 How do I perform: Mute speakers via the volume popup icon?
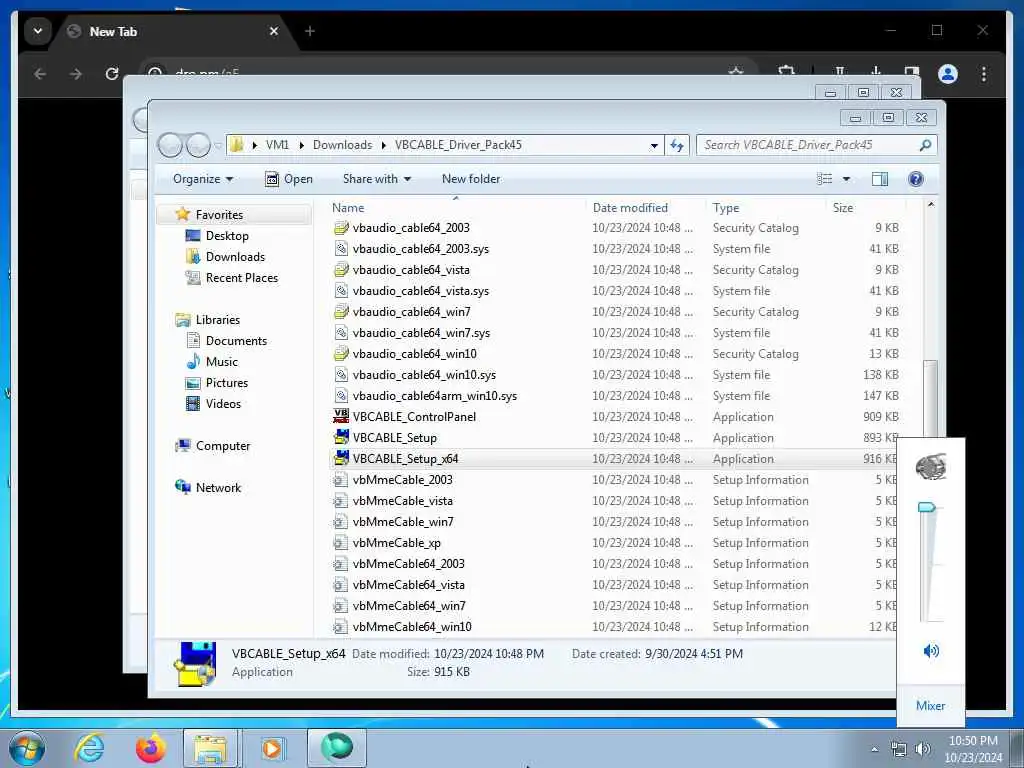click(x=931, y=650)
